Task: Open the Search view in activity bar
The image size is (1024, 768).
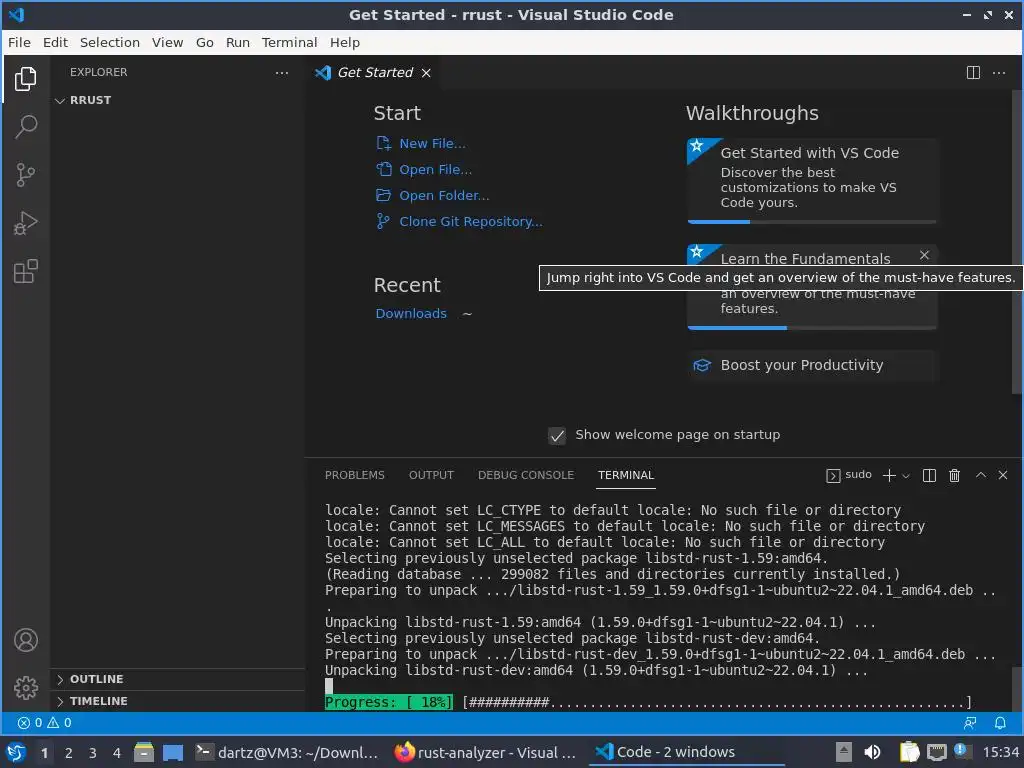Action: (x=25, y=127)
